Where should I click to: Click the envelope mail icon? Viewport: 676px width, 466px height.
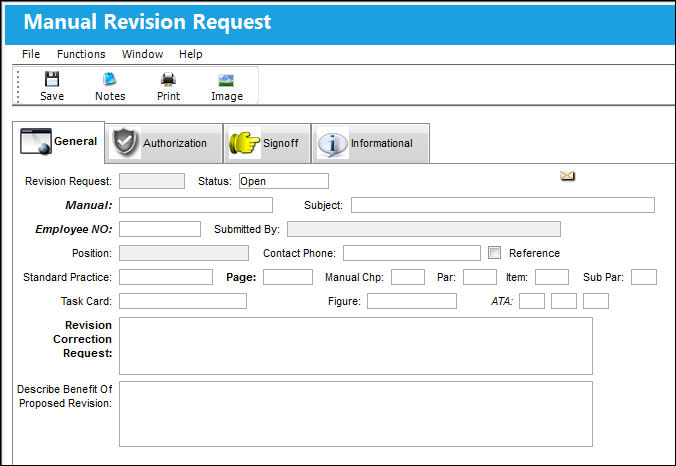[567, 176]
